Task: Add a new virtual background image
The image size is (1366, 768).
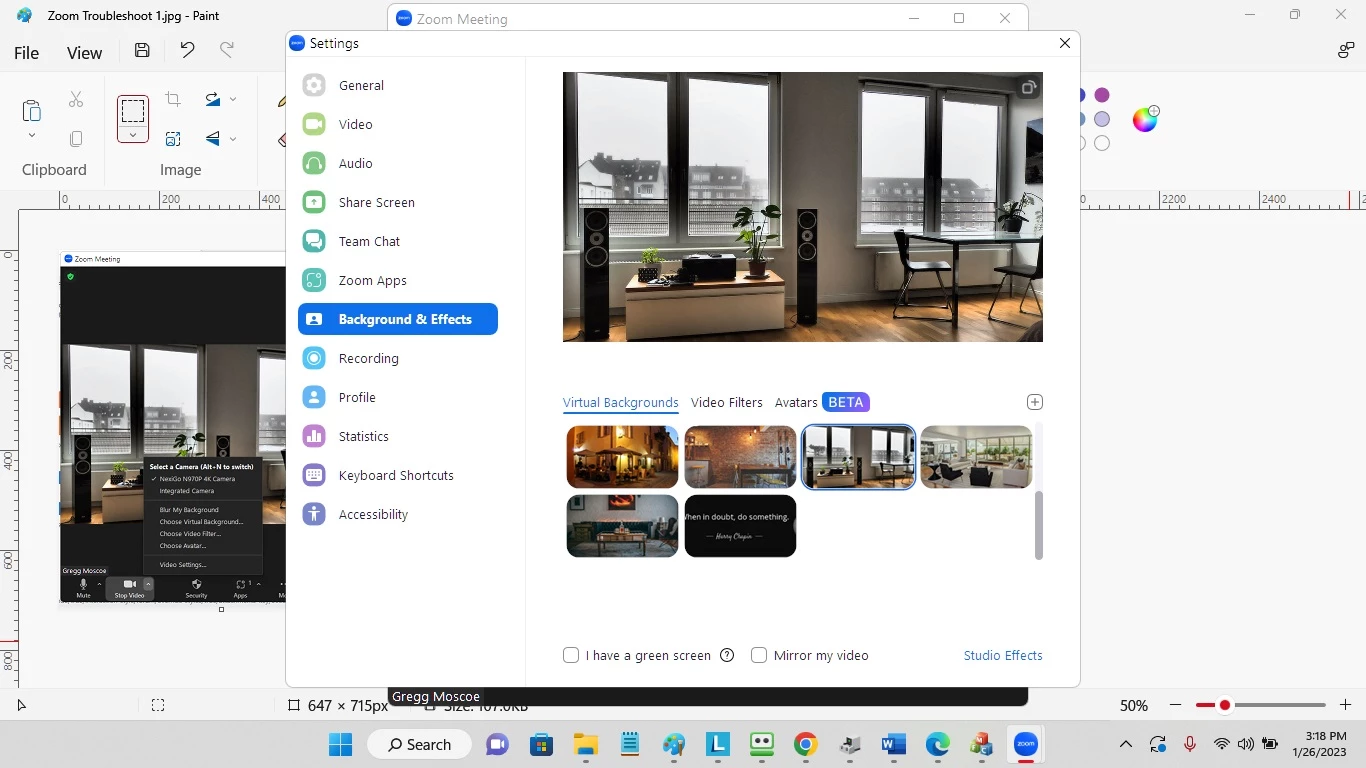Action: [1035, 402]
